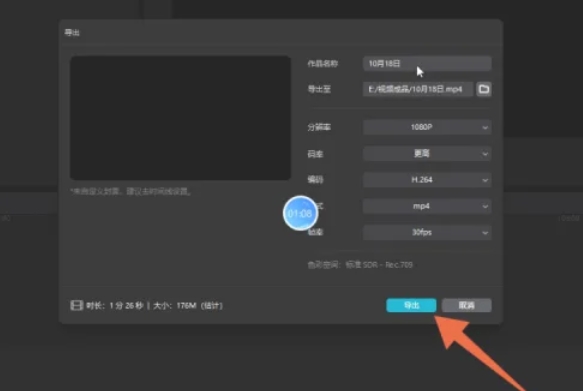Click the chevron on the mp4 format box

485,206
